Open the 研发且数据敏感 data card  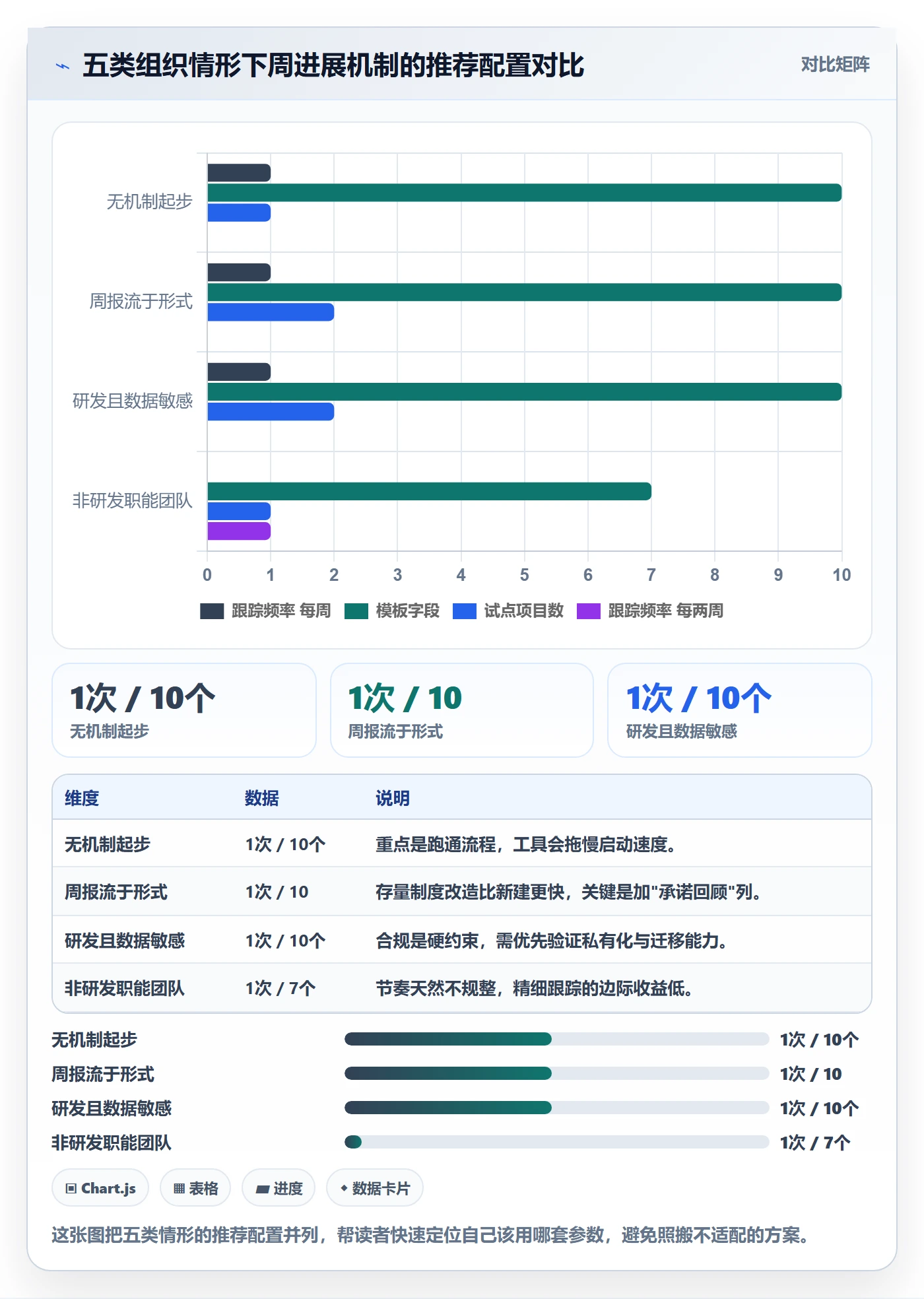(740, 710)
